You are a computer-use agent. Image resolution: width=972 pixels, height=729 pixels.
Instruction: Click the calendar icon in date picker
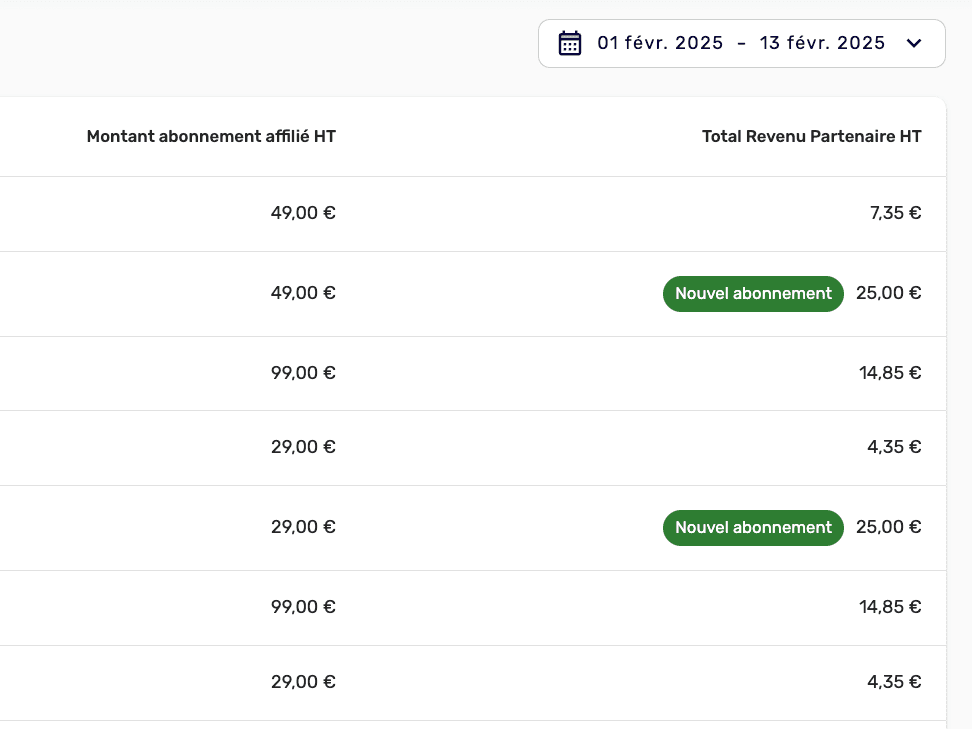pos(570,43)
